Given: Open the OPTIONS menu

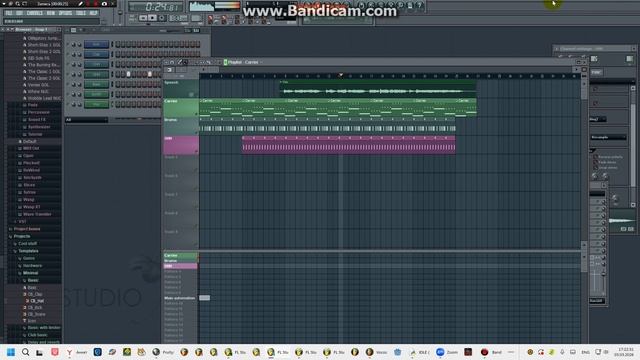Looking at the screenshot, I should tap(65, 13).
